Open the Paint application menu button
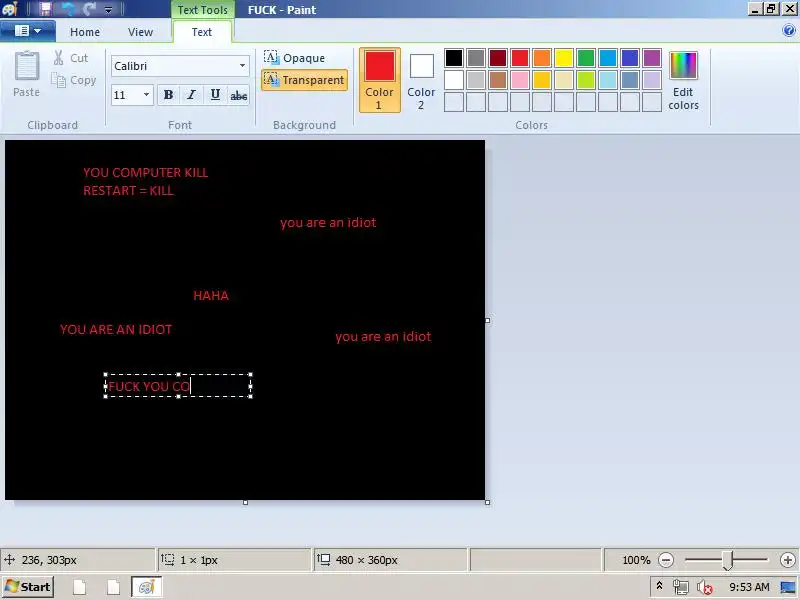This screenshot has width=800, height=600. click(x=28, y=31)
